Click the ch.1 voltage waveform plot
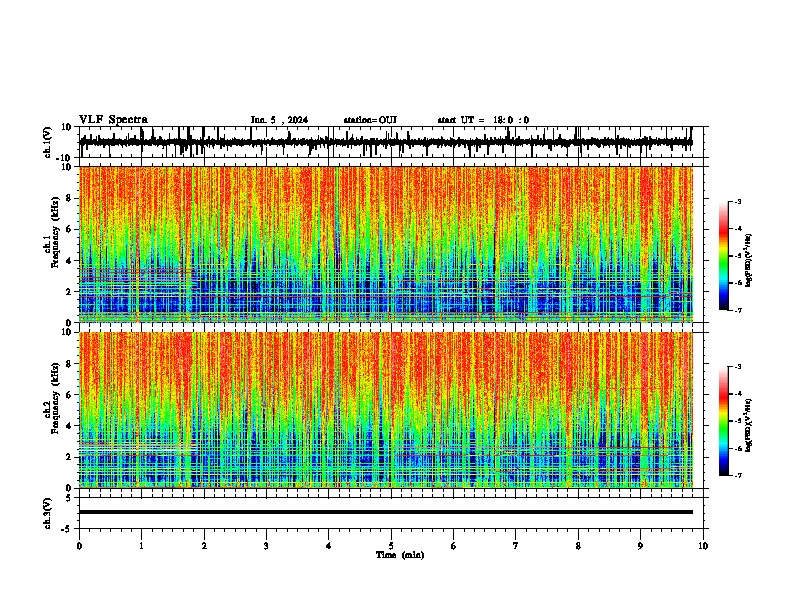Viewport: 792px width, 612px height. pos(386,142)
